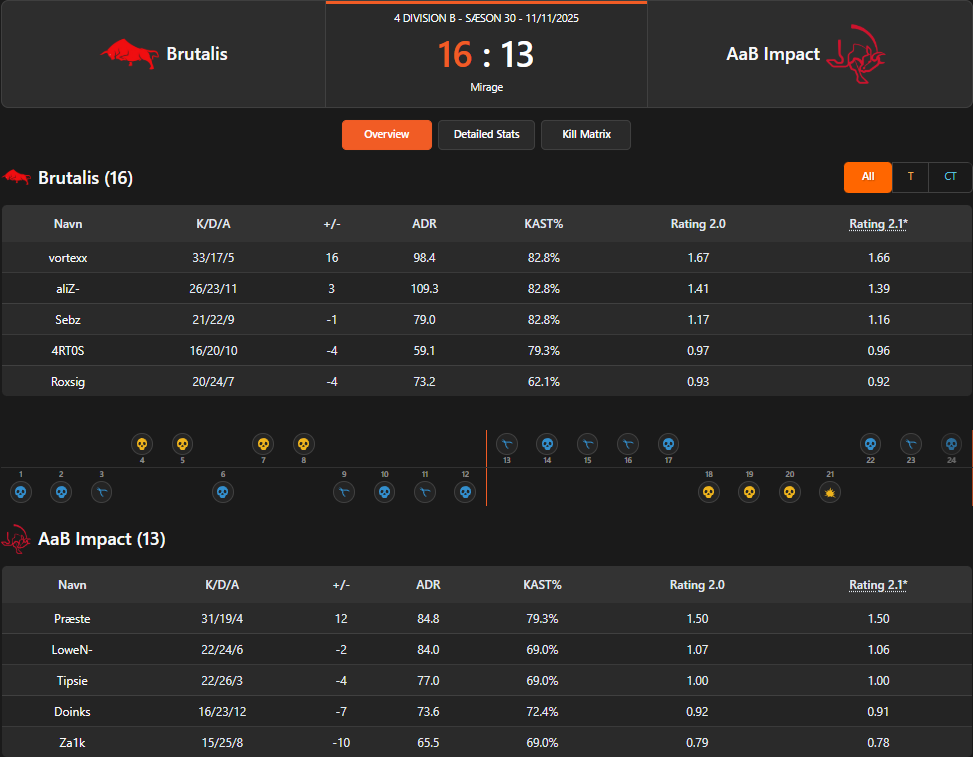This screenshot has height=757, width=973.
Task: Click player name Za1k
Action: click(72, 743)
